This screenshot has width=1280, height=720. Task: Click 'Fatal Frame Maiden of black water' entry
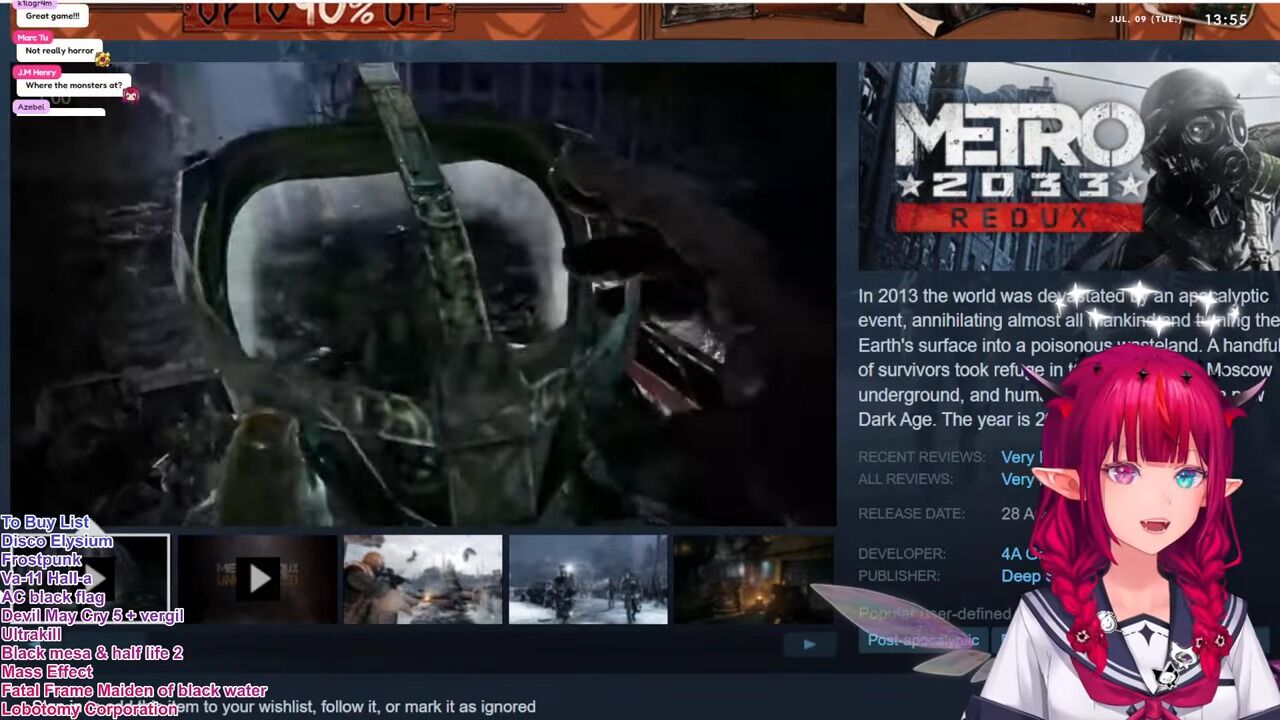click(134, 690)
